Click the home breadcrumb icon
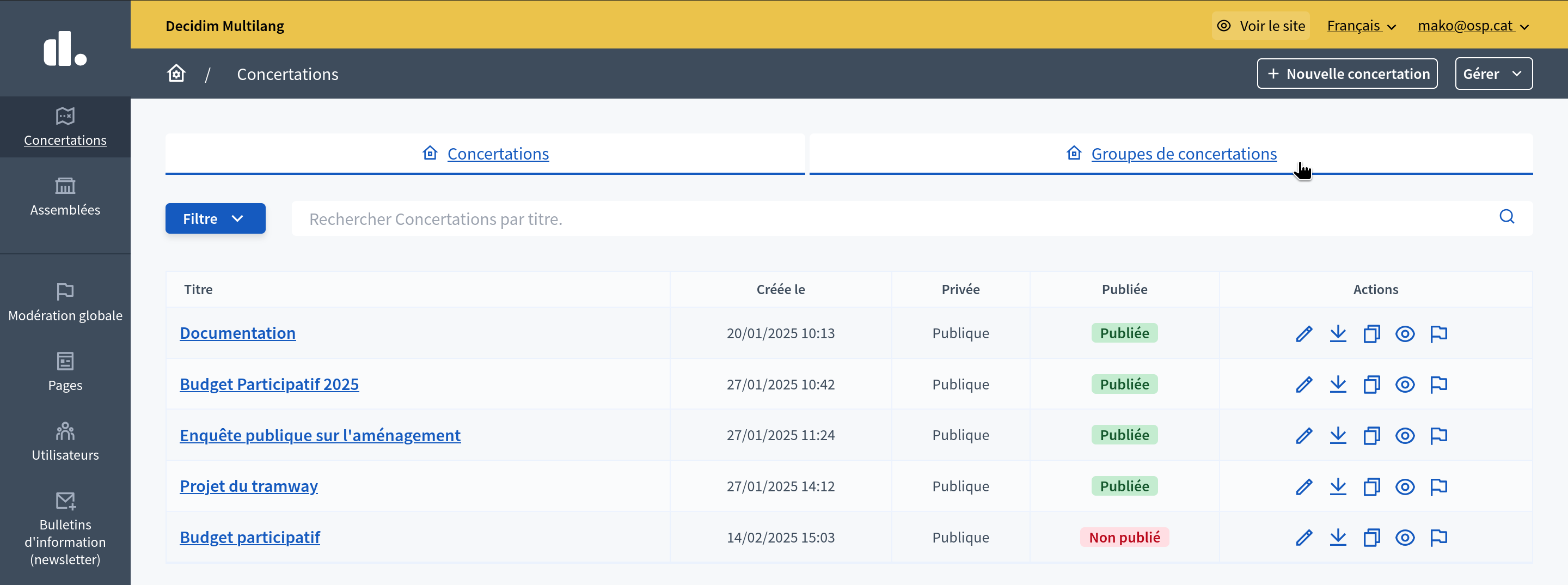Viewport: 1568px width, 585px height. (x=176, y=74)
